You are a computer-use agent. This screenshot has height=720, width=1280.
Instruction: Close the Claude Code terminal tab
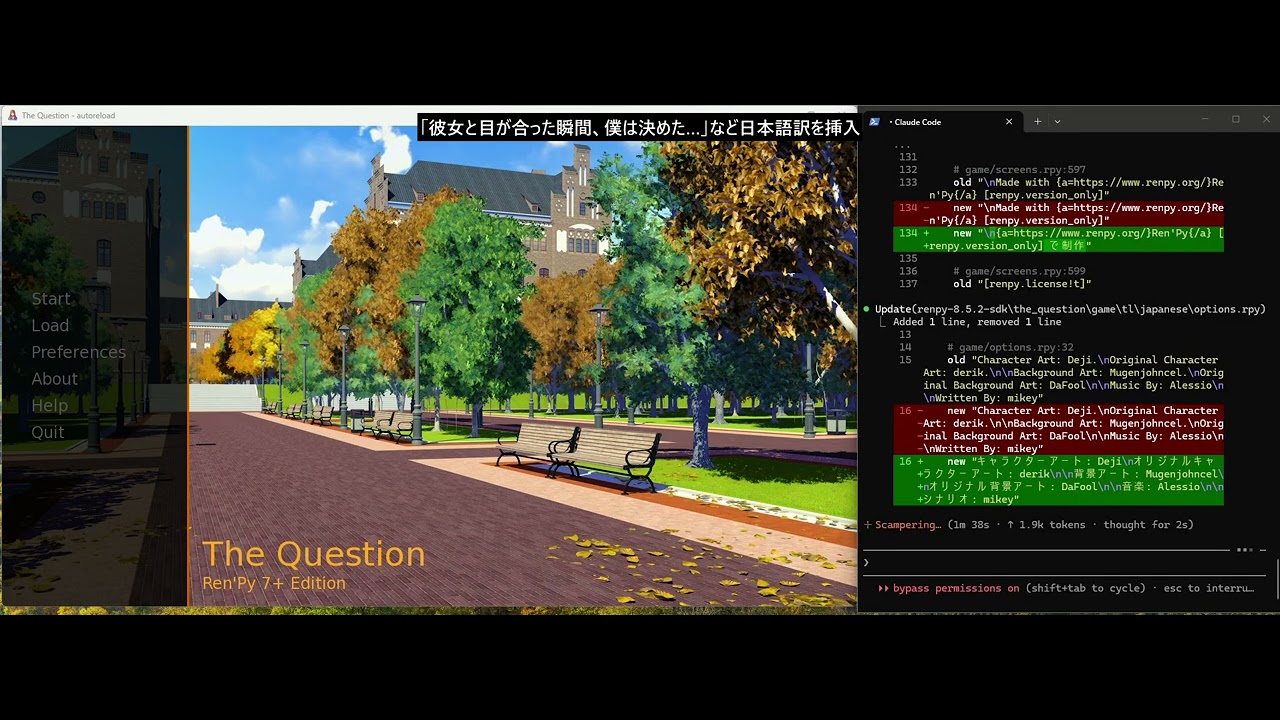(x=1009, y=121)
